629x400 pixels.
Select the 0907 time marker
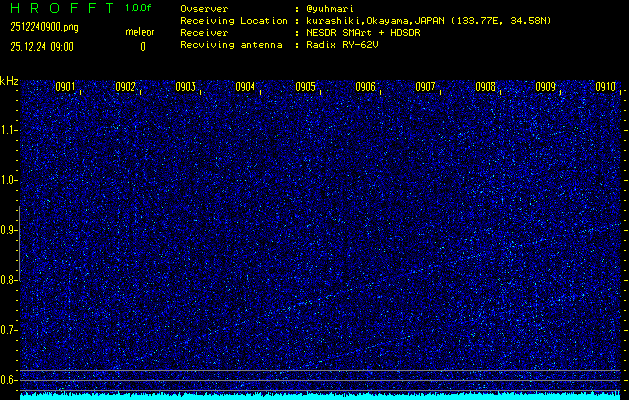426,87
